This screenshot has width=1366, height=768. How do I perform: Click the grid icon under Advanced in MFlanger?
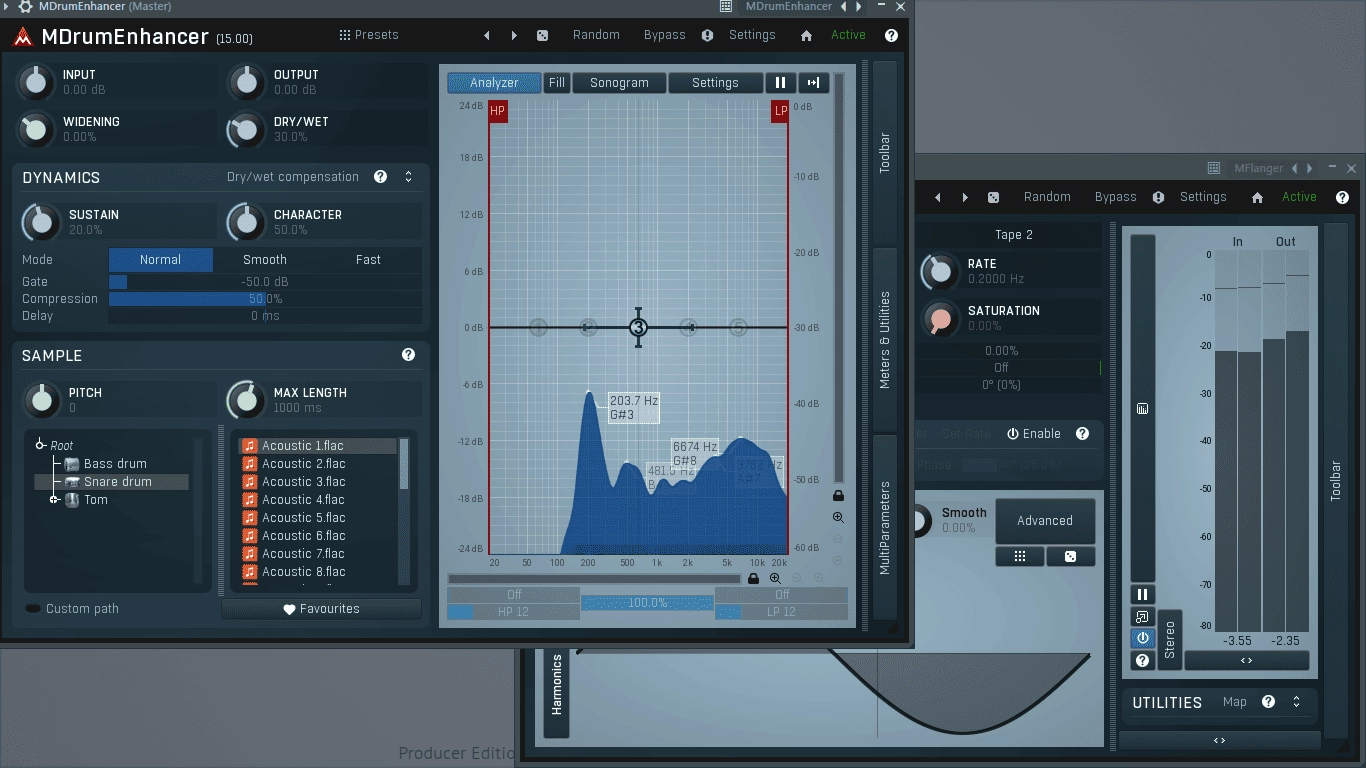[x=1020, y=556]
